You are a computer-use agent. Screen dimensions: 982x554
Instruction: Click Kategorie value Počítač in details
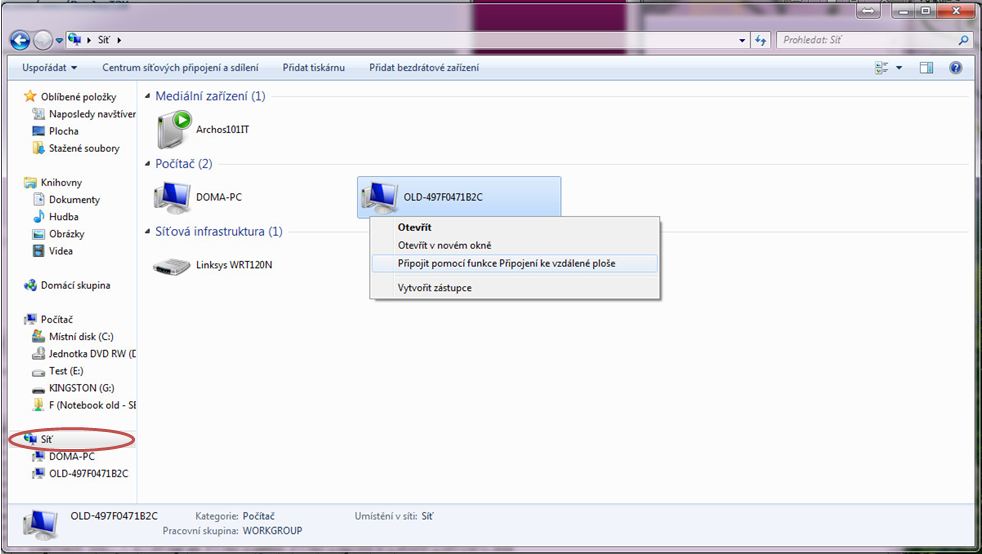coord(259,516)
